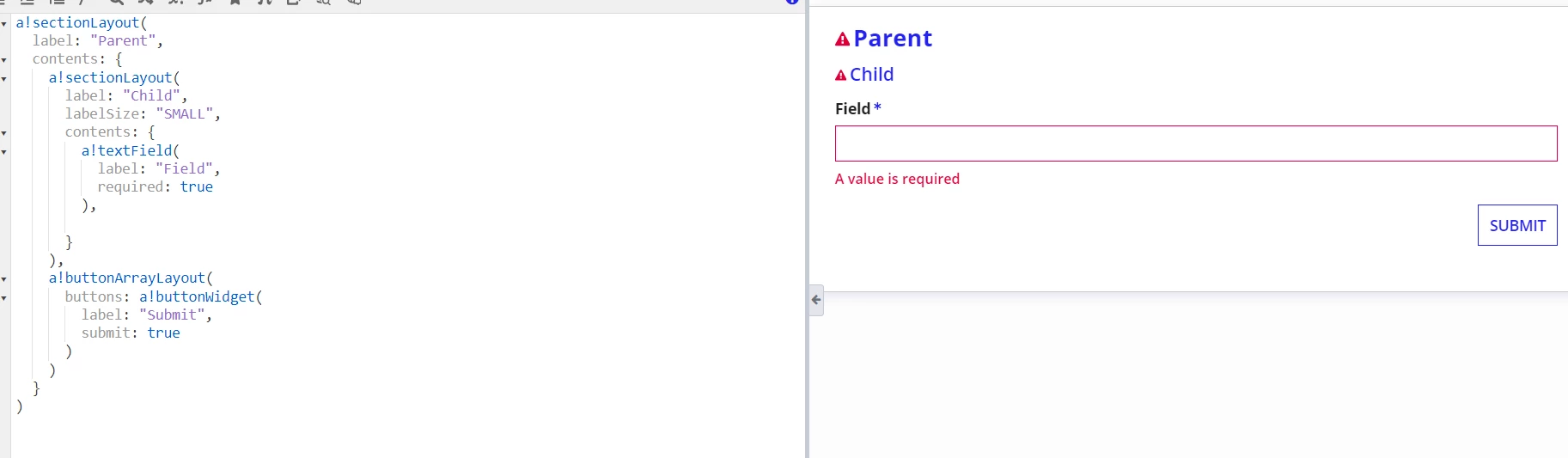1568x458 pixels.
Task: Fold the outer Parent a!sectionLayout block
Action: point(4,23)
